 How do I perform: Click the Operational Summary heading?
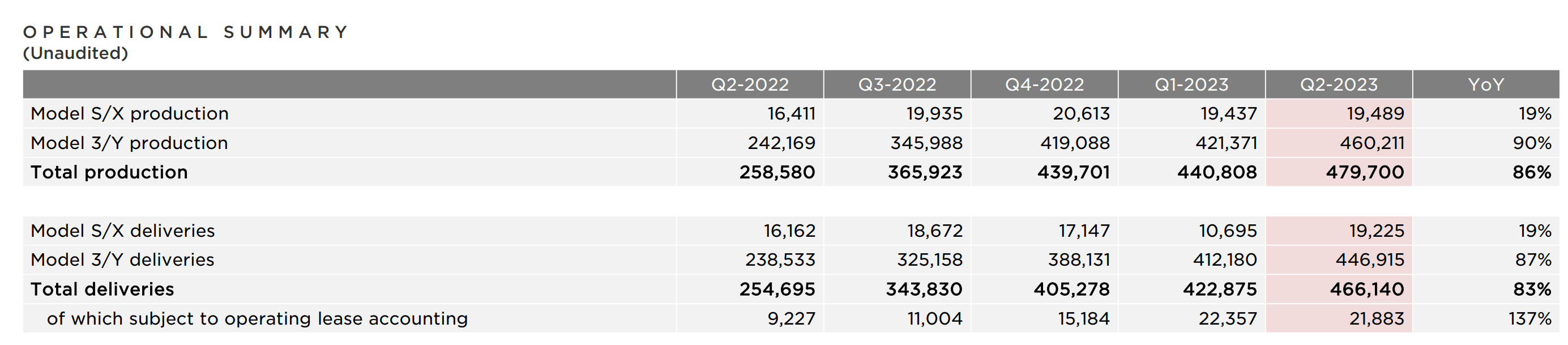(x=186, y=32)
